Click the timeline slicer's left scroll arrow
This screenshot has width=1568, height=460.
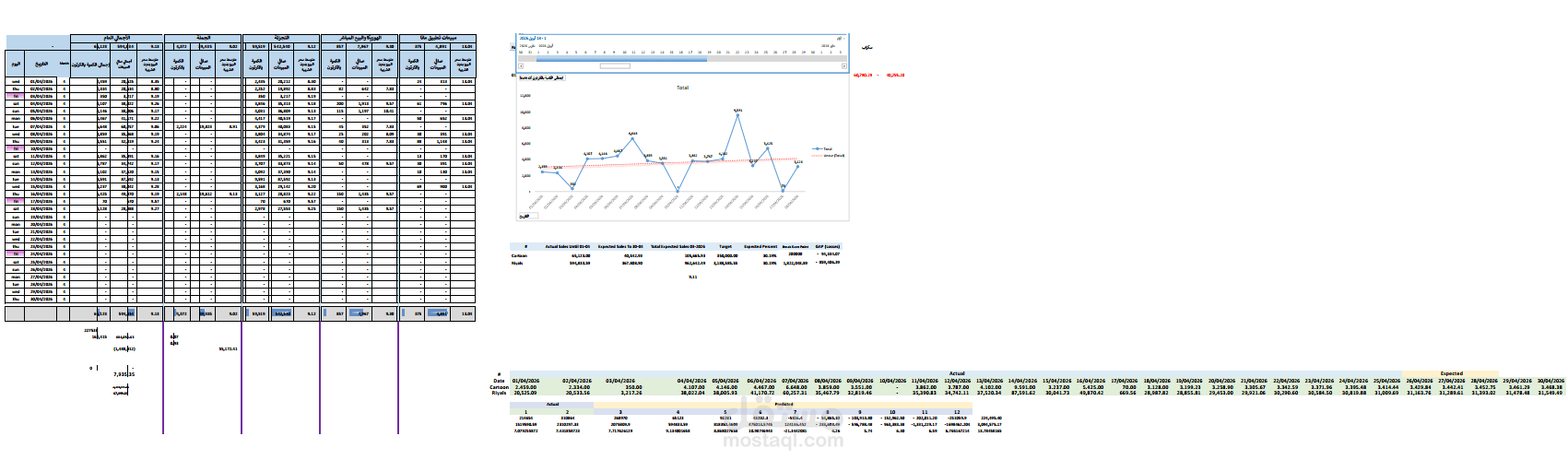click(521, 65)
